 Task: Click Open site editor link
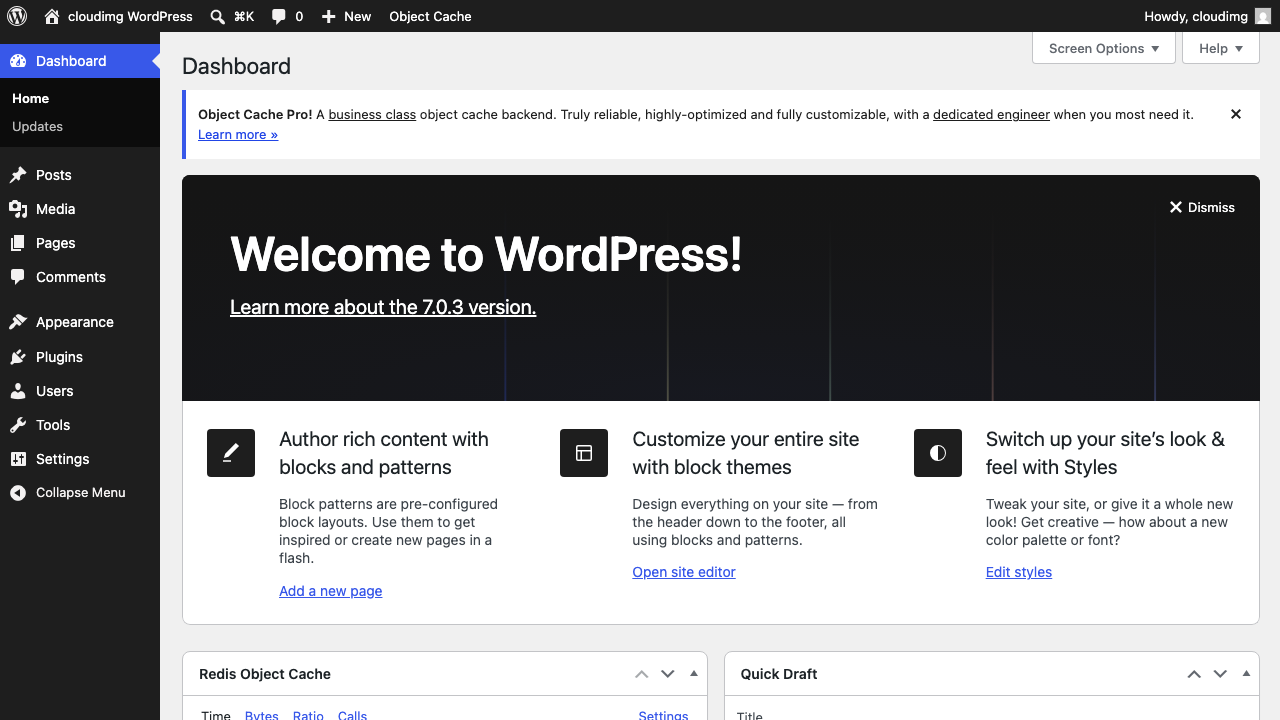coord(684,572)
